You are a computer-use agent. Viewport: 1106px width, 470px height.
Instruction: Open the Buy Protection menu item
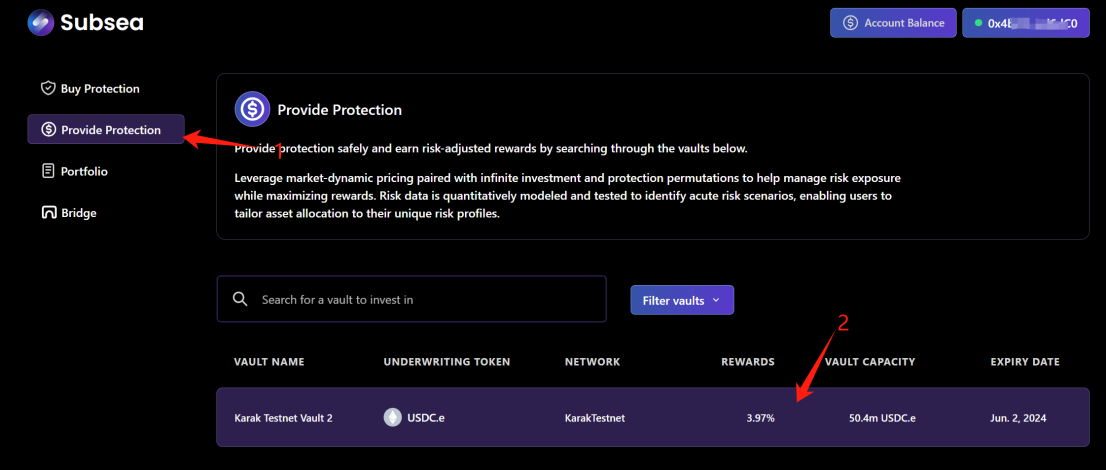[90, 89]
